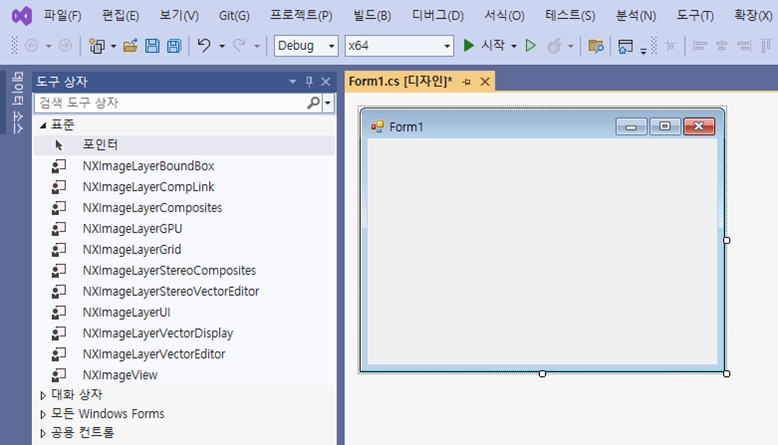Redo the last action
Screen dimensions: 778x445
click(x=239, y=46)
